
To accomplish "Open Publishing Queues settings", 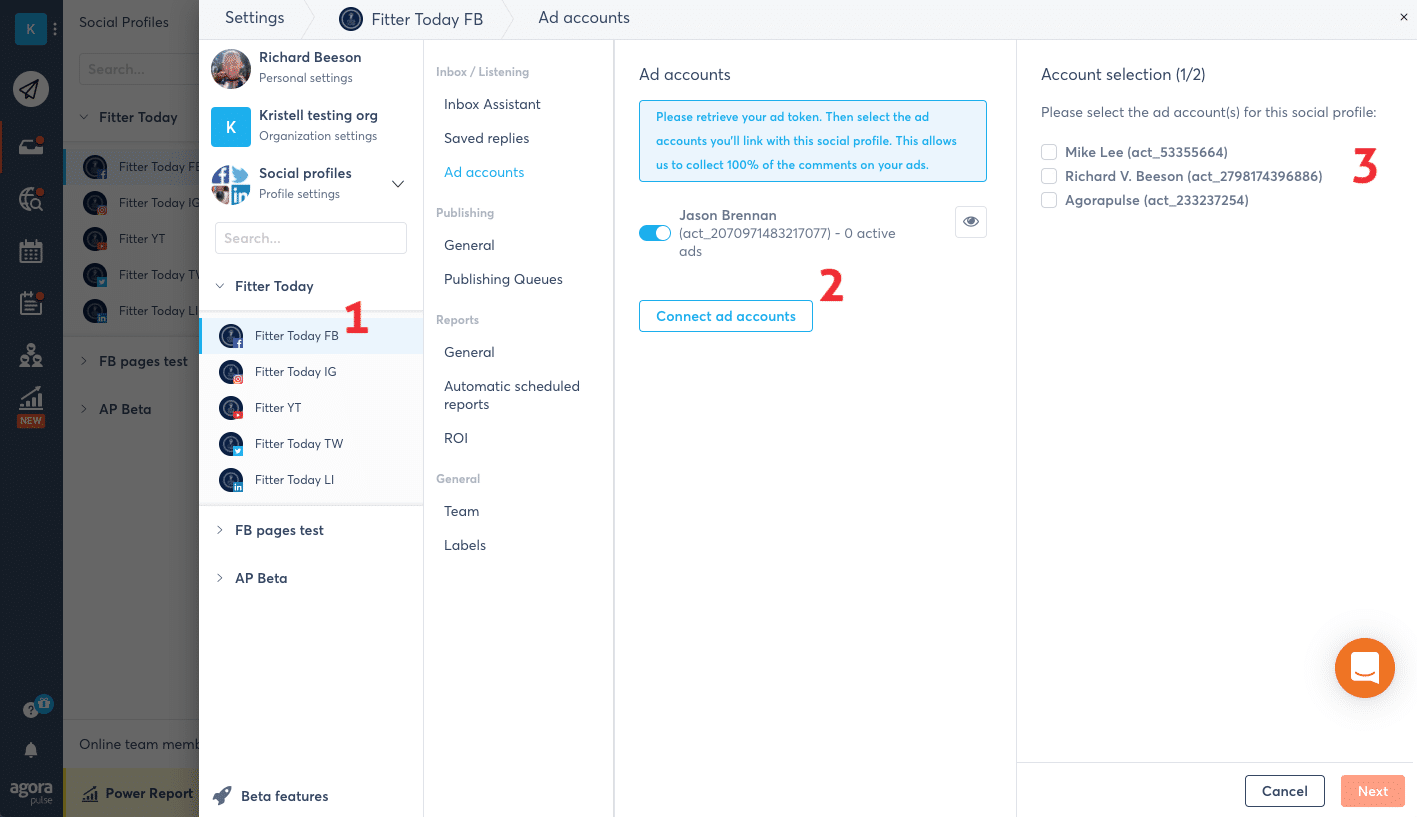I will pos(503,279).
